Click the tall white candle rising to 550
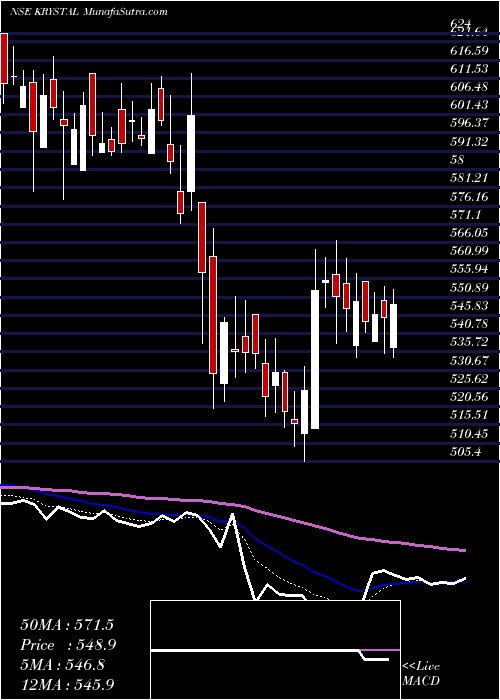500x700 pixels. pos(315,359)
